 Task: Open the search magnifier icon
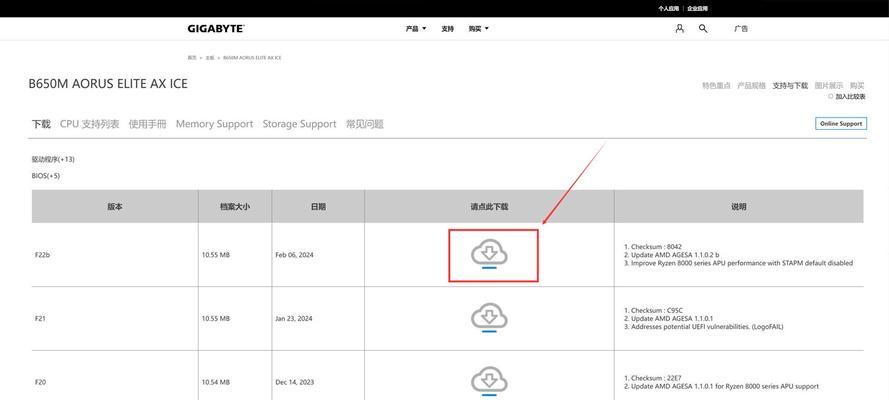tap(703, 28)
